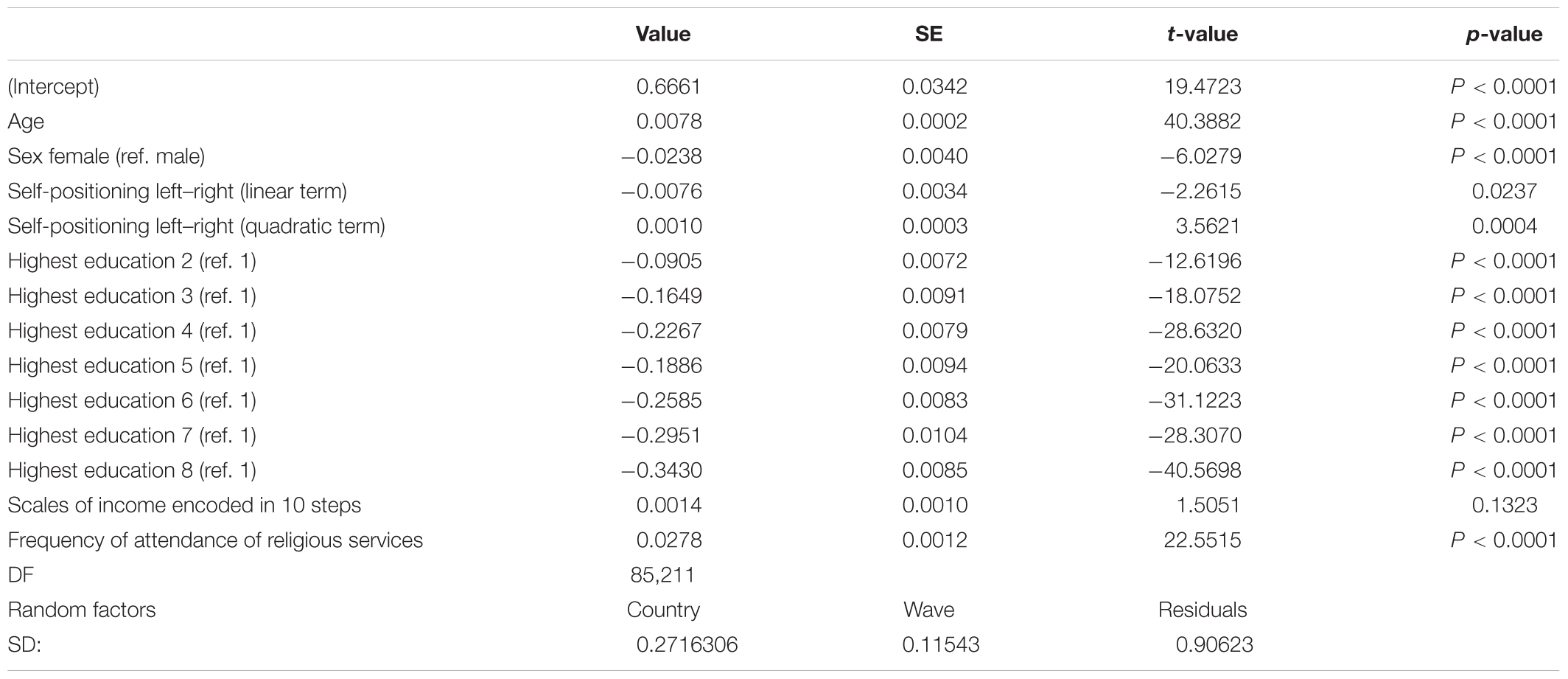Viewport: 1568px width, 679px height.
Task: Click the DF value 85,211
Action: click(662, 575)
